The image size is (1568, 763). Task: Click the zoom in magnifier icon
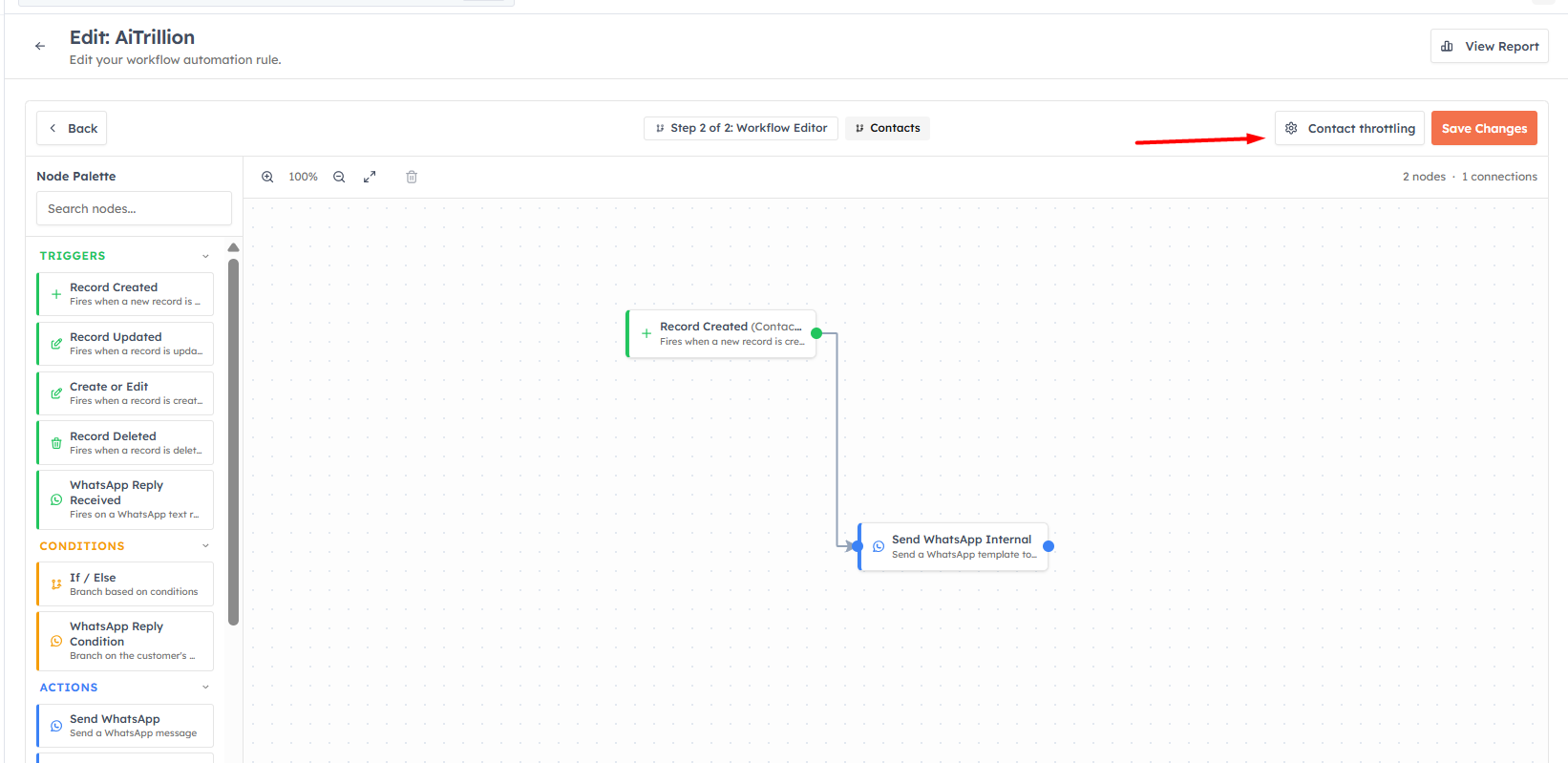[267, 177]
